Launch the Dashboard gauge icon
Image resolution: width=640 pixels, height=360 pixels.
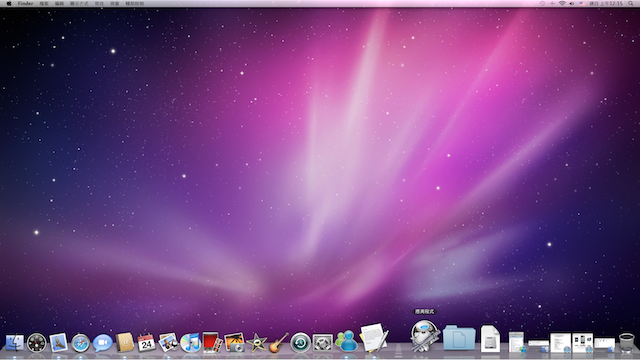coord(37,343)
